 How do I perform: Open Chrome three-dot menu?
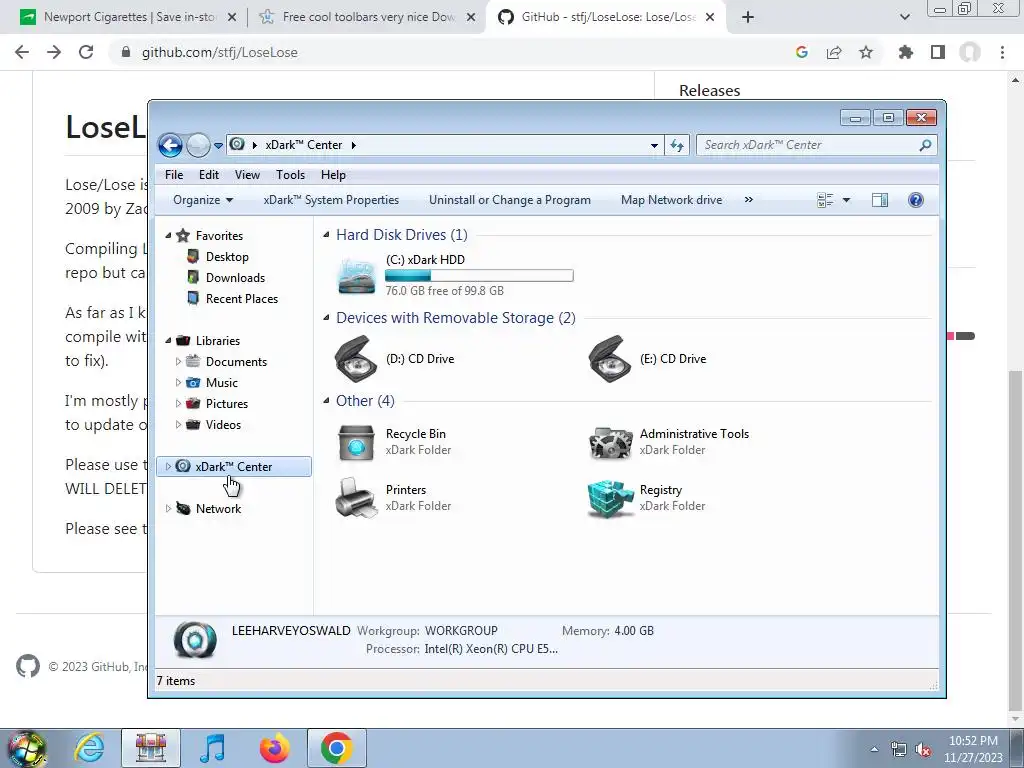point(1002,52)
